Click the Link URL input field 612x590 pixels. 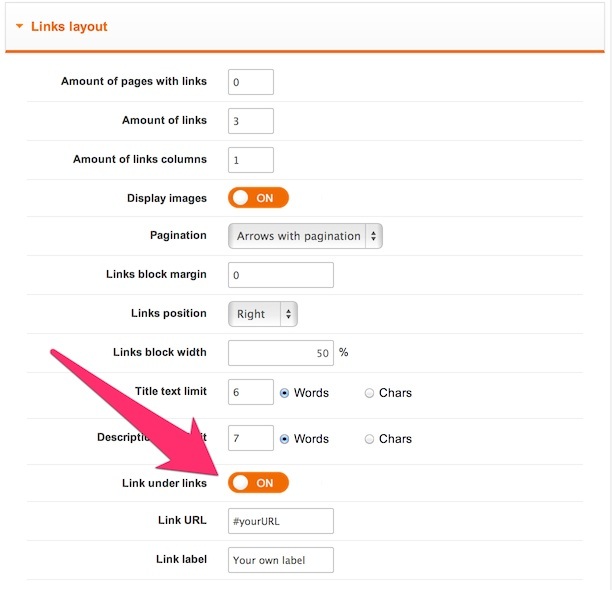pyautogui.click(x=281, y=521)
